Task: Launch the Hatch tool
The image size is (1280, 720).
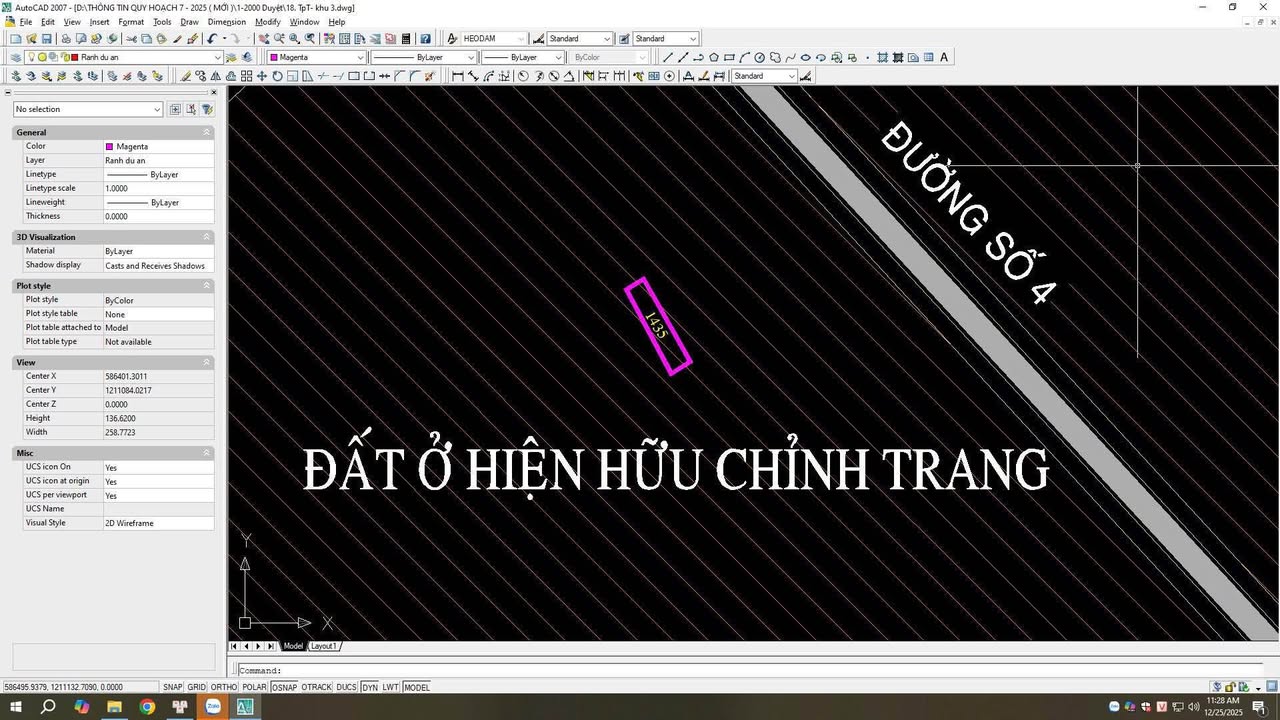Action: tap(882, 57)
